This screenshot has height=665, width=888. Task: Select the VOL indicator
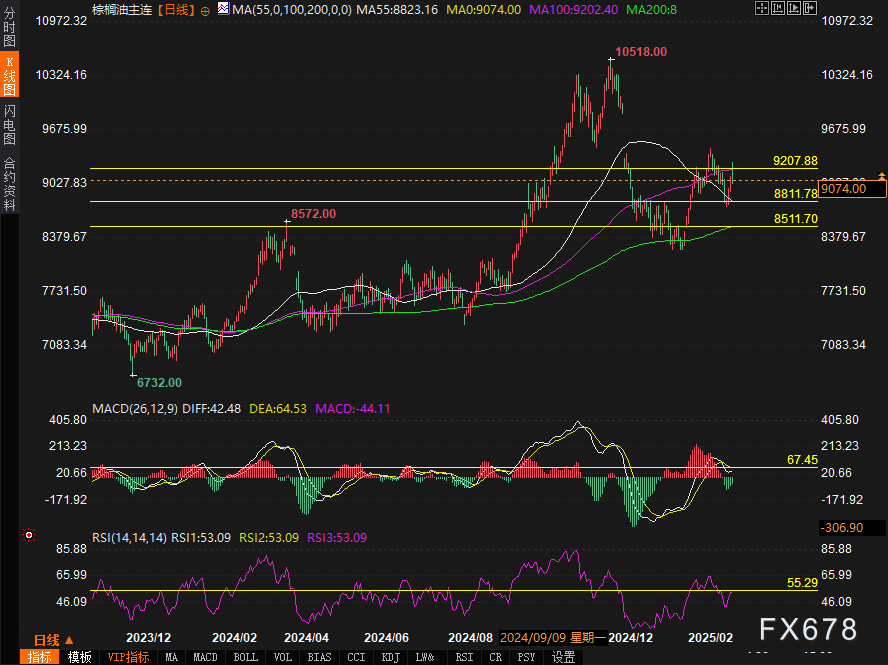point(283,657)
